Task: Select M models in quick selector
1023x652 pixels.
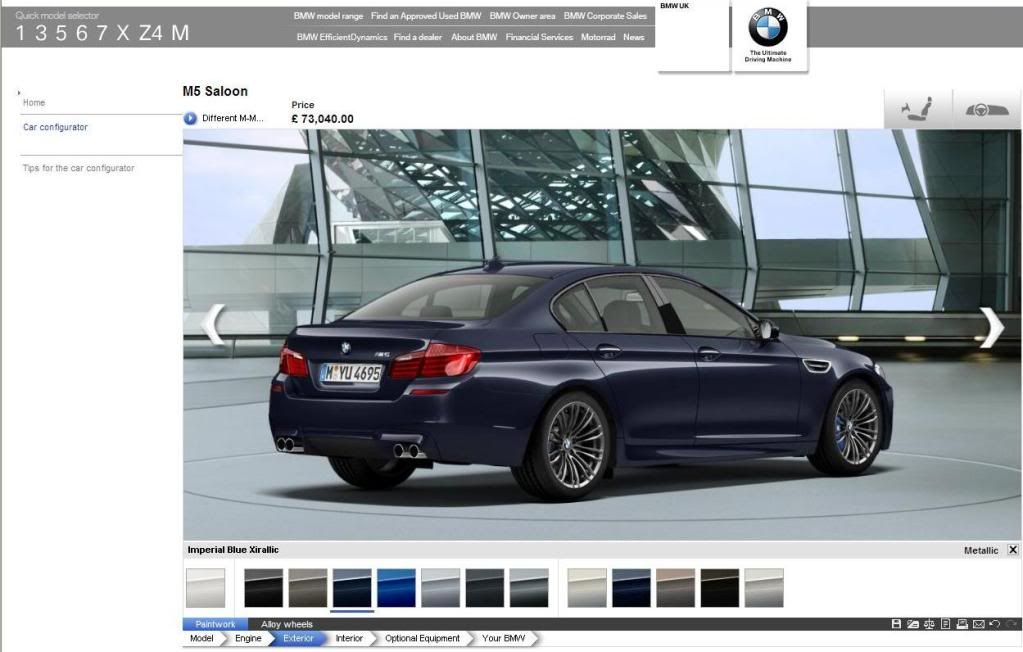Action: [x=180, y=33]
